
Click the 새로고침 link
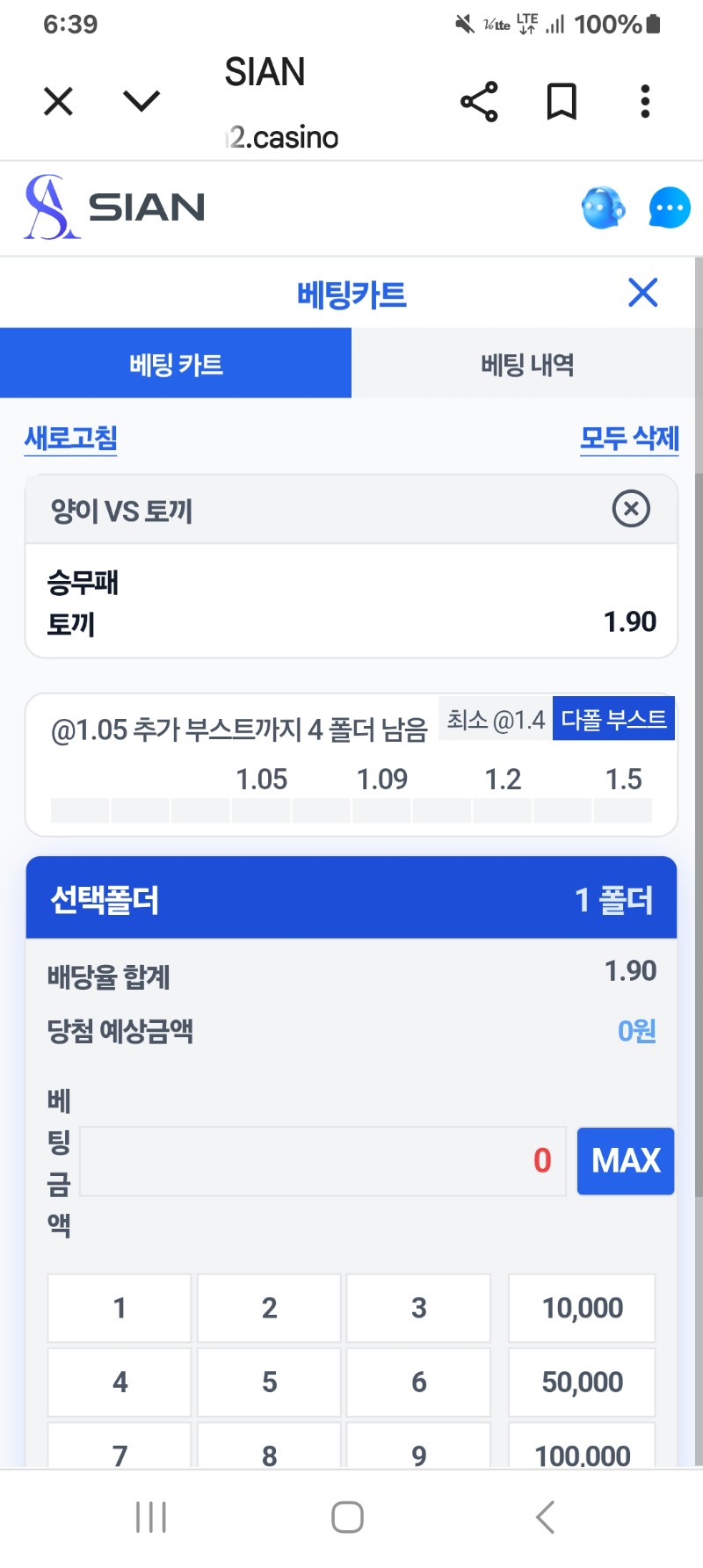click(71, 438)
